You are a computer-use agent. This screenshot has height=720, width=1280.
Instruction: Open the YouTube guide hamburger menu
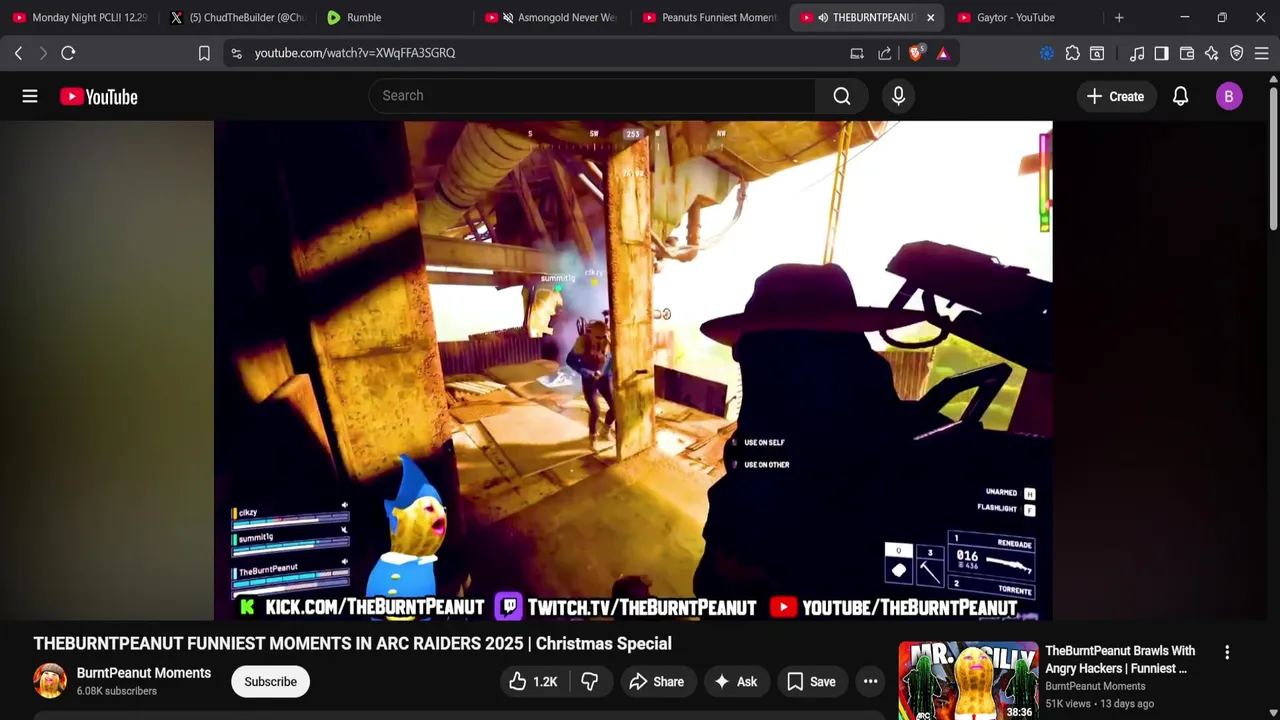pyautogui.click(x=30, y=96)
